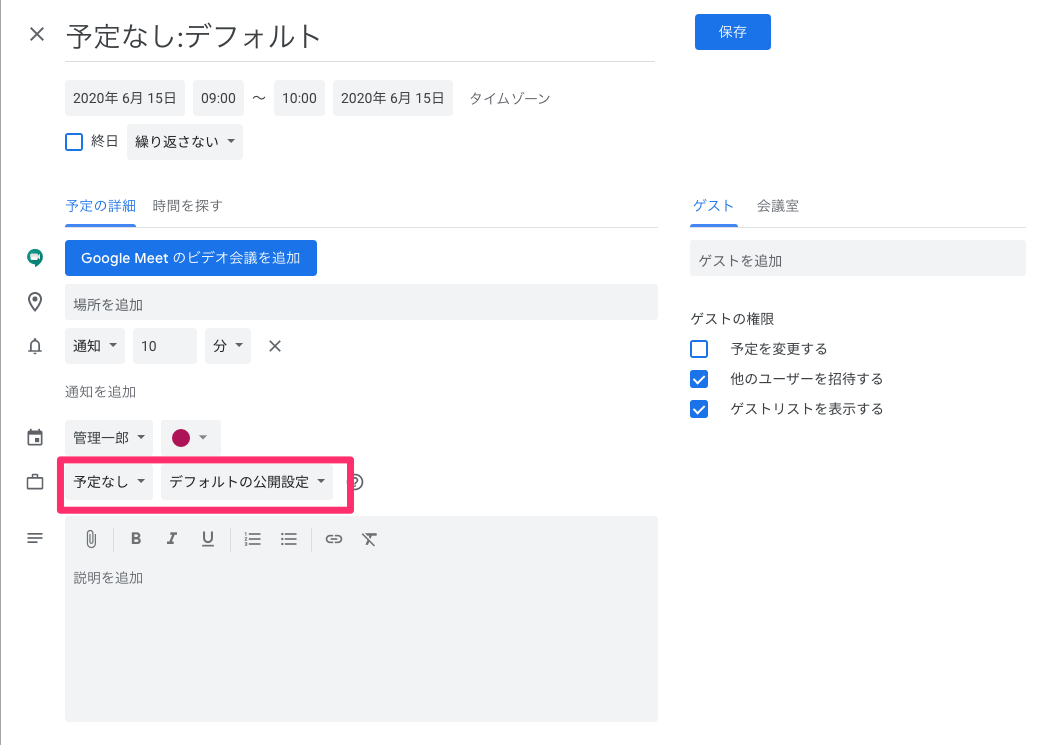Toggle italic formatting in description
Viewport: 1051px width, 745px height.
[171, 539]
